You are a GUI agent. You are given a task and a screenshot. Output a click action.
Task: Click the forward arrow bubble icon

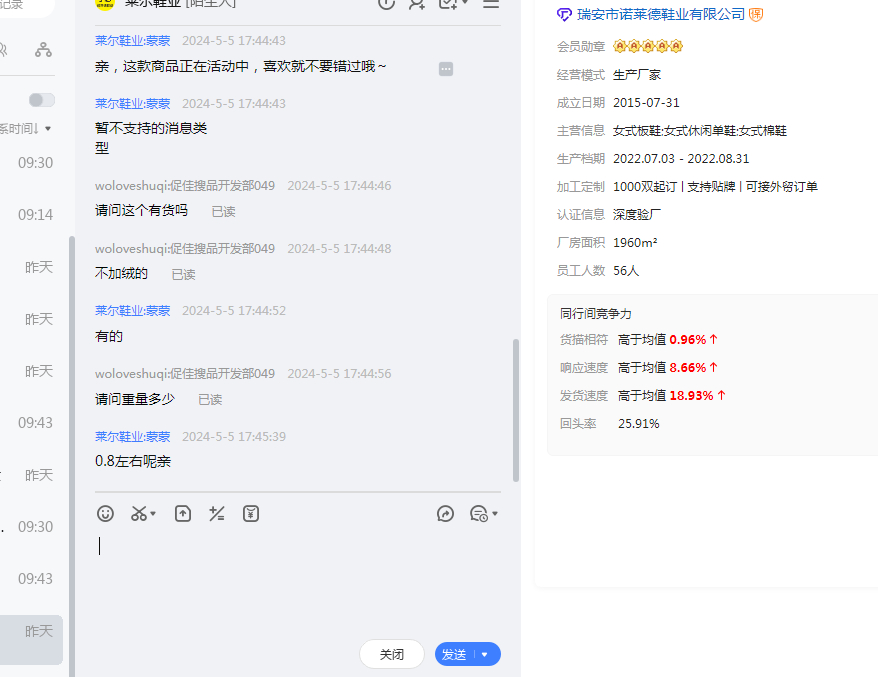pyautogui.click(x=446, y=513)
